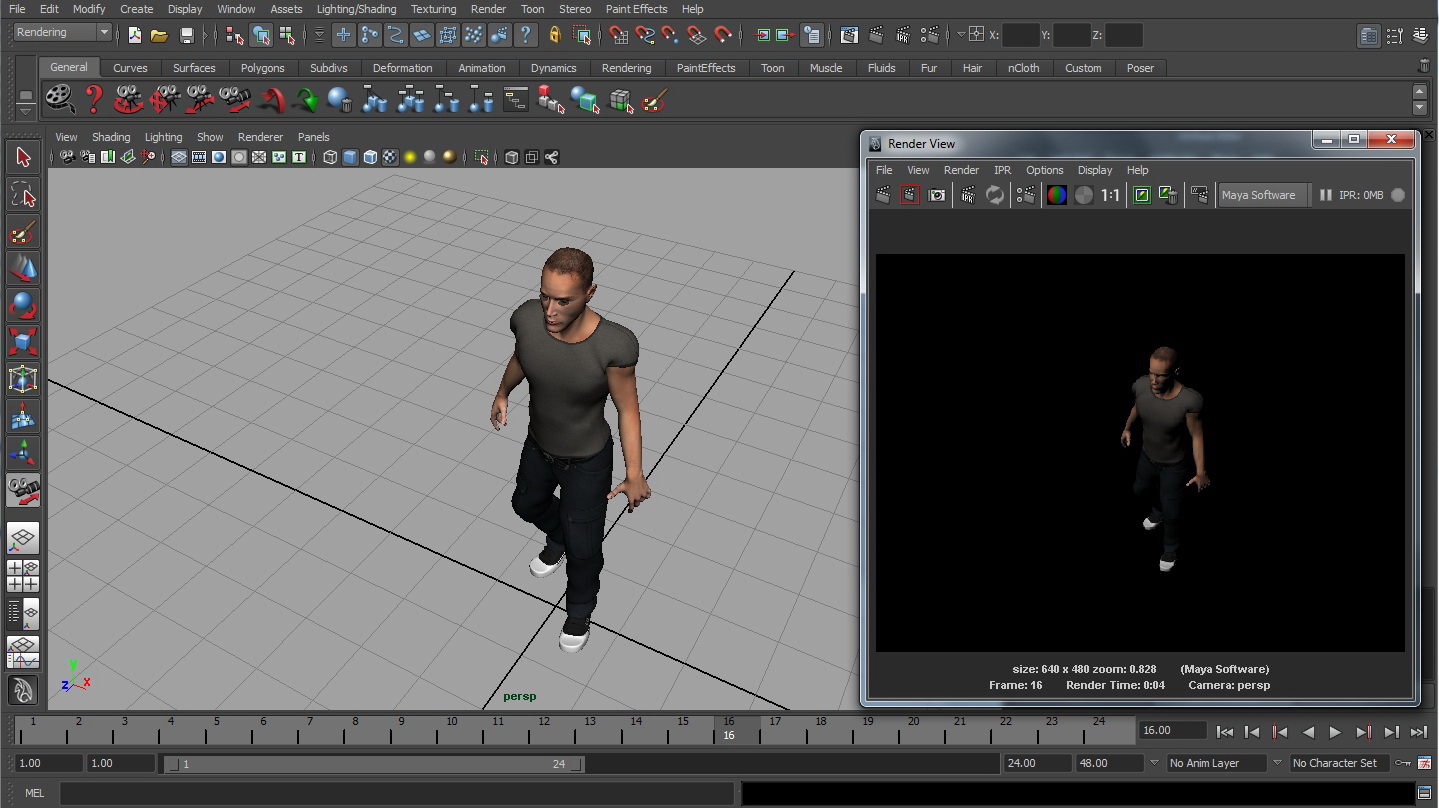
Task: Expand the No Anim Layer dropdown
Action: 1214,763
